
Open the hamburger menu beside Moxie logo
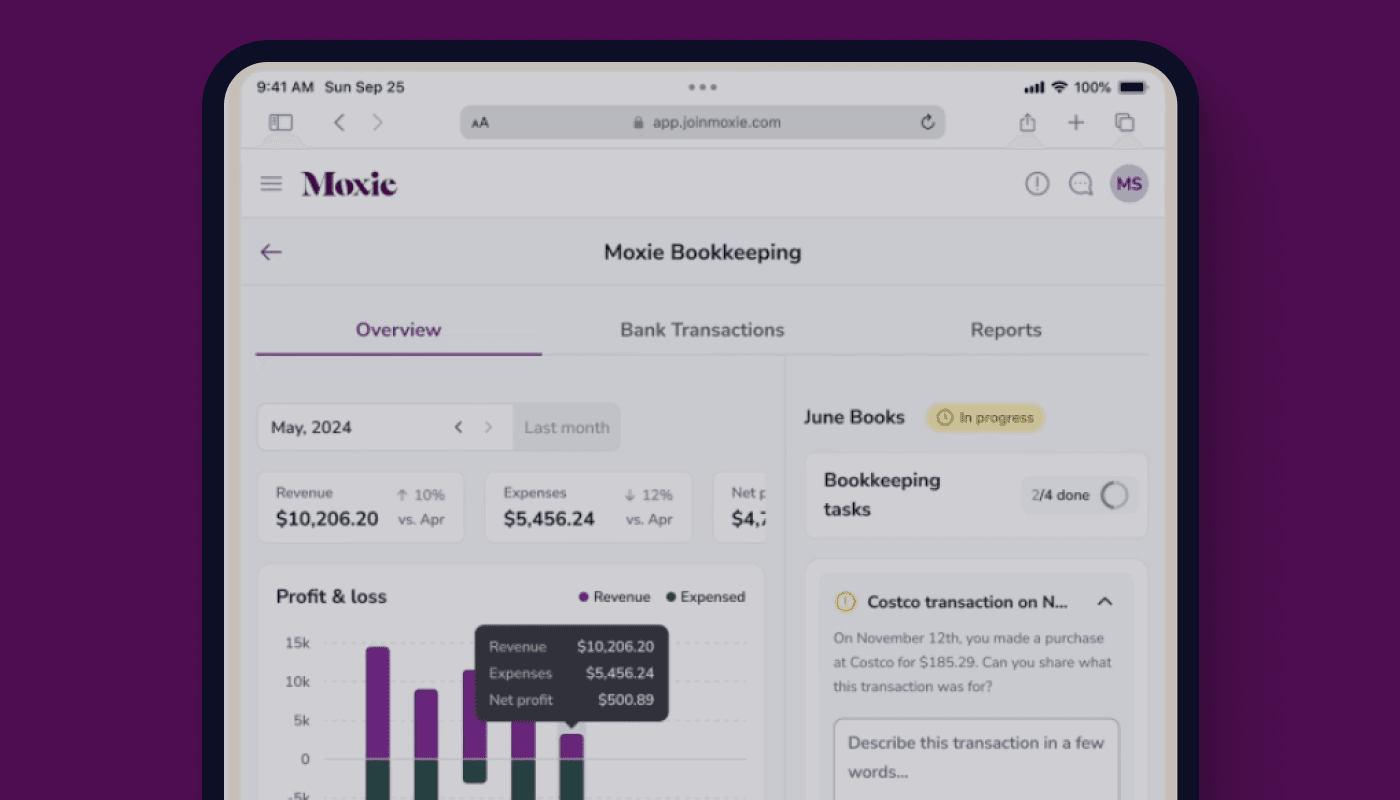click(x=271, y=184)
